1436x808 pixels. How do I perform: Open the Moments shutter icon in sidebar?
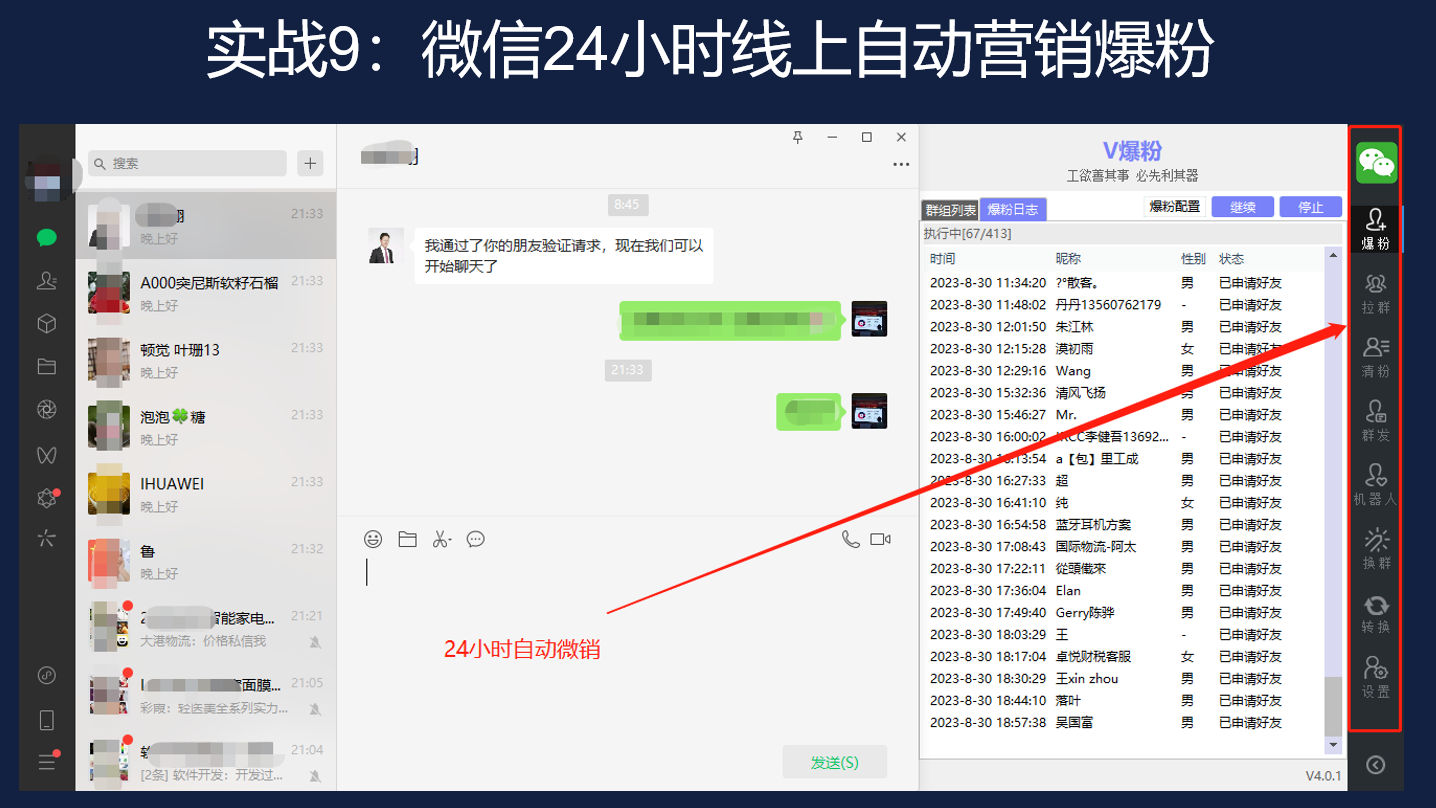pos(46,410)
